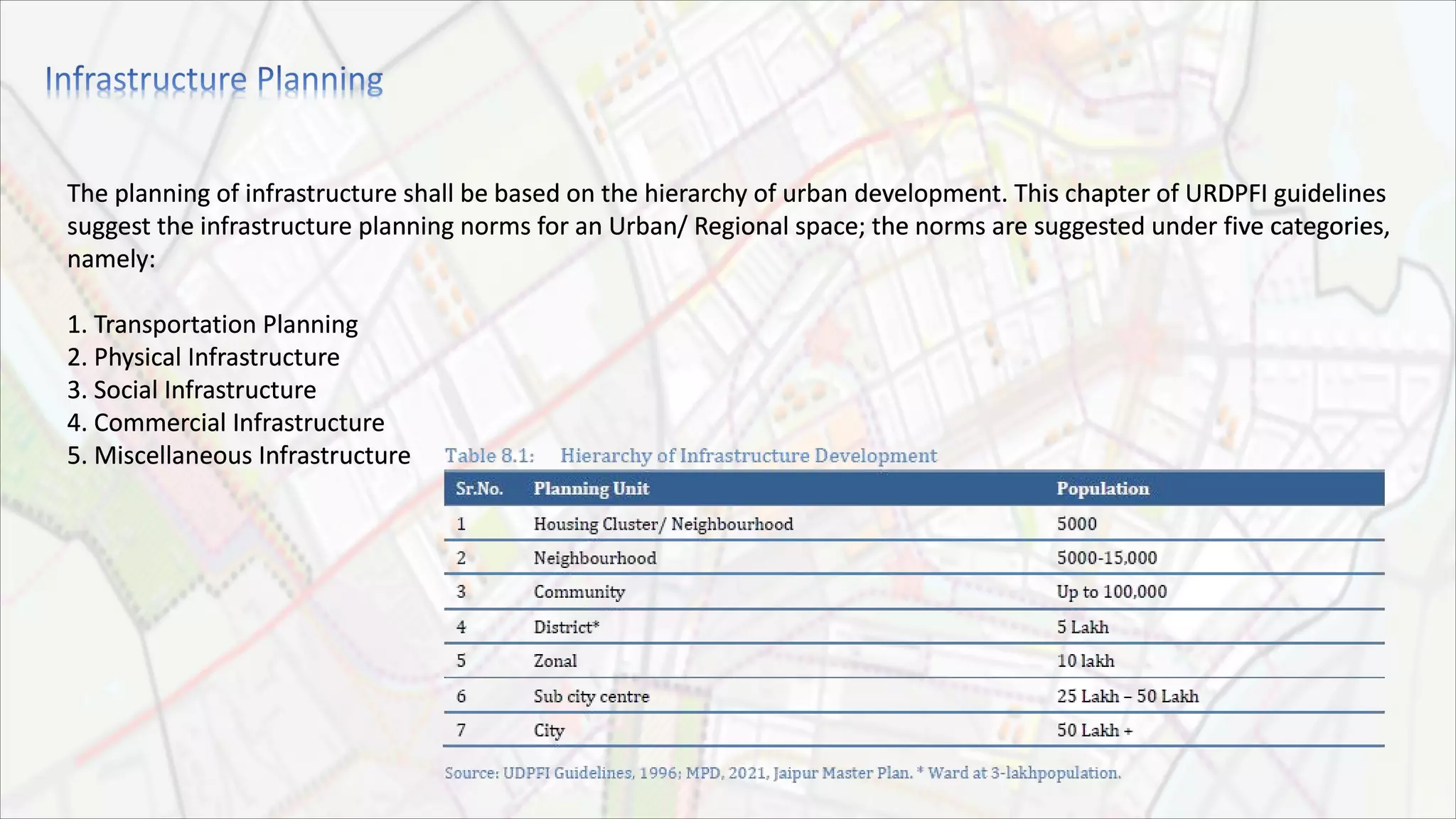Click the 'District*' planning unit cell

click(x=566, y=627)
